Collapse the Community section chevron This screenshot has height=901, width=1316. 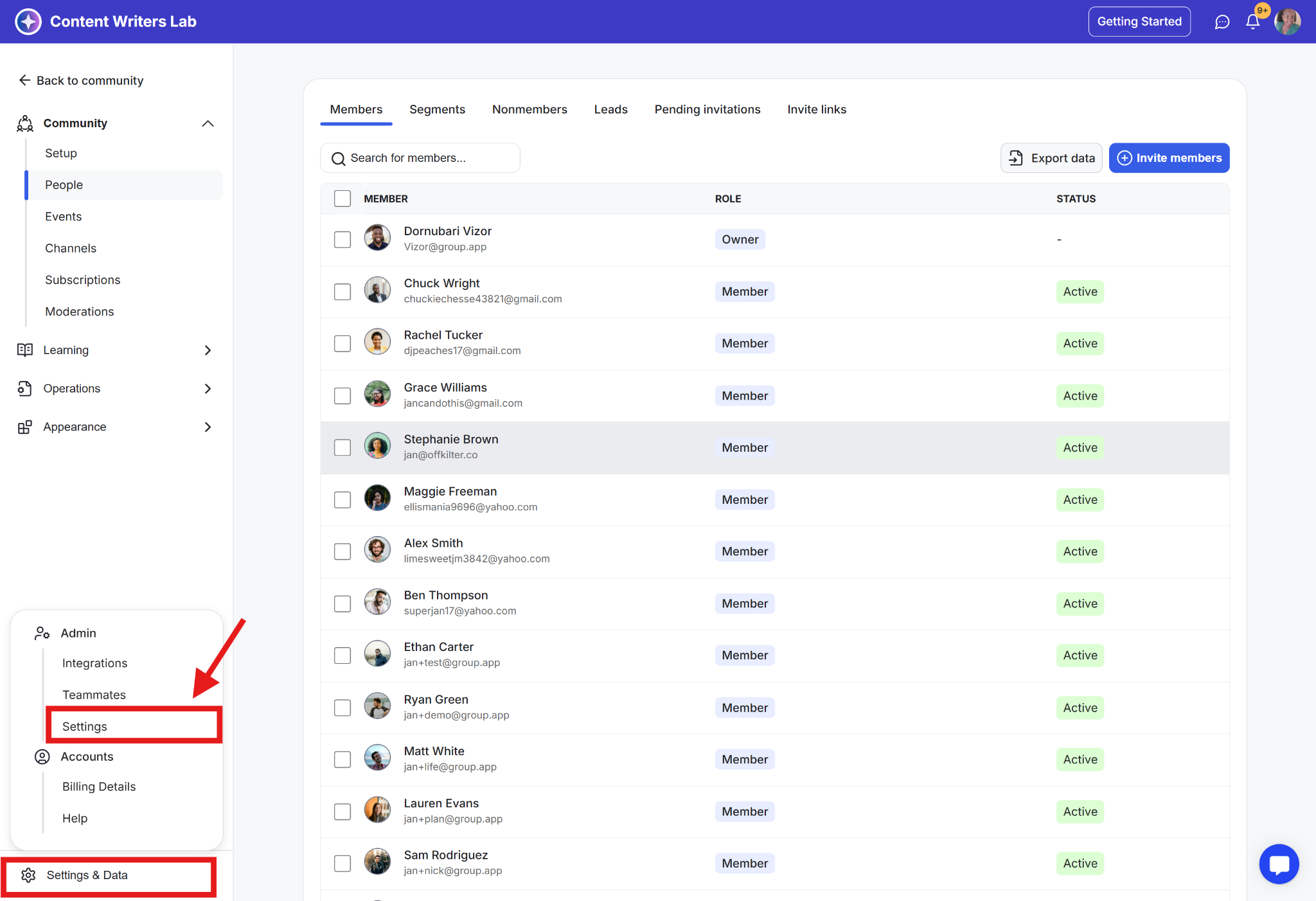click(208, 123)
